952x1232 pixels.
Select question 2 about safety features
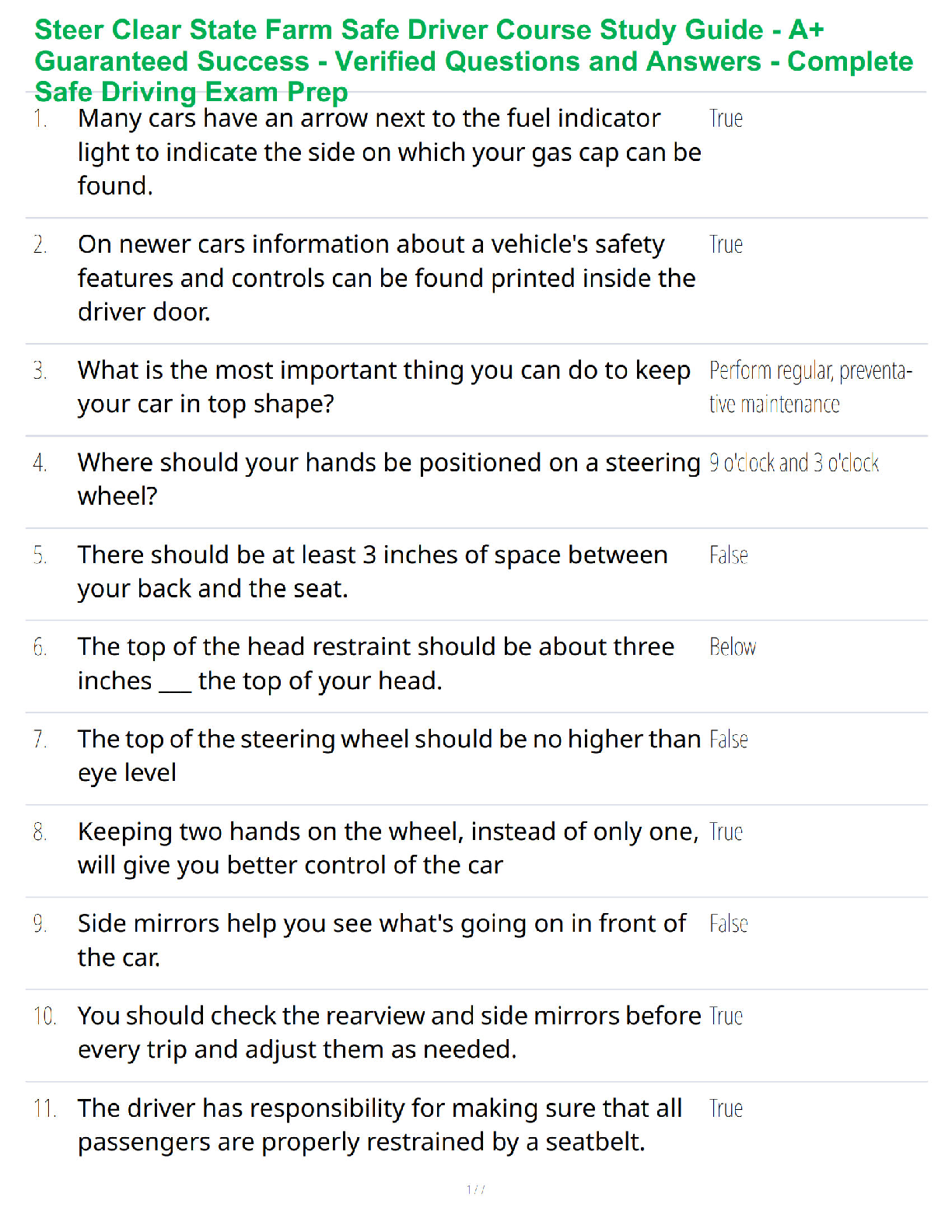pos(387,278)
